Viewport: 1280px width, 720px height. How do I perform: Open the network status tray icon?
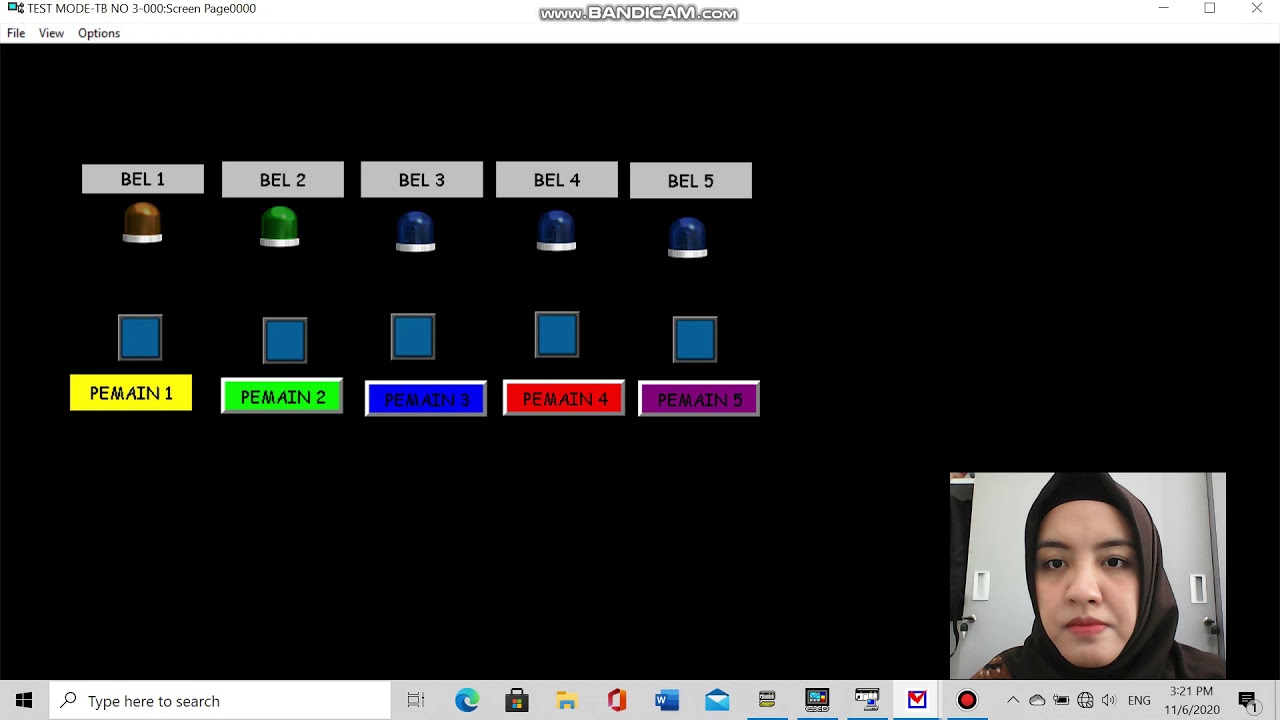[x=1085, y=700]
